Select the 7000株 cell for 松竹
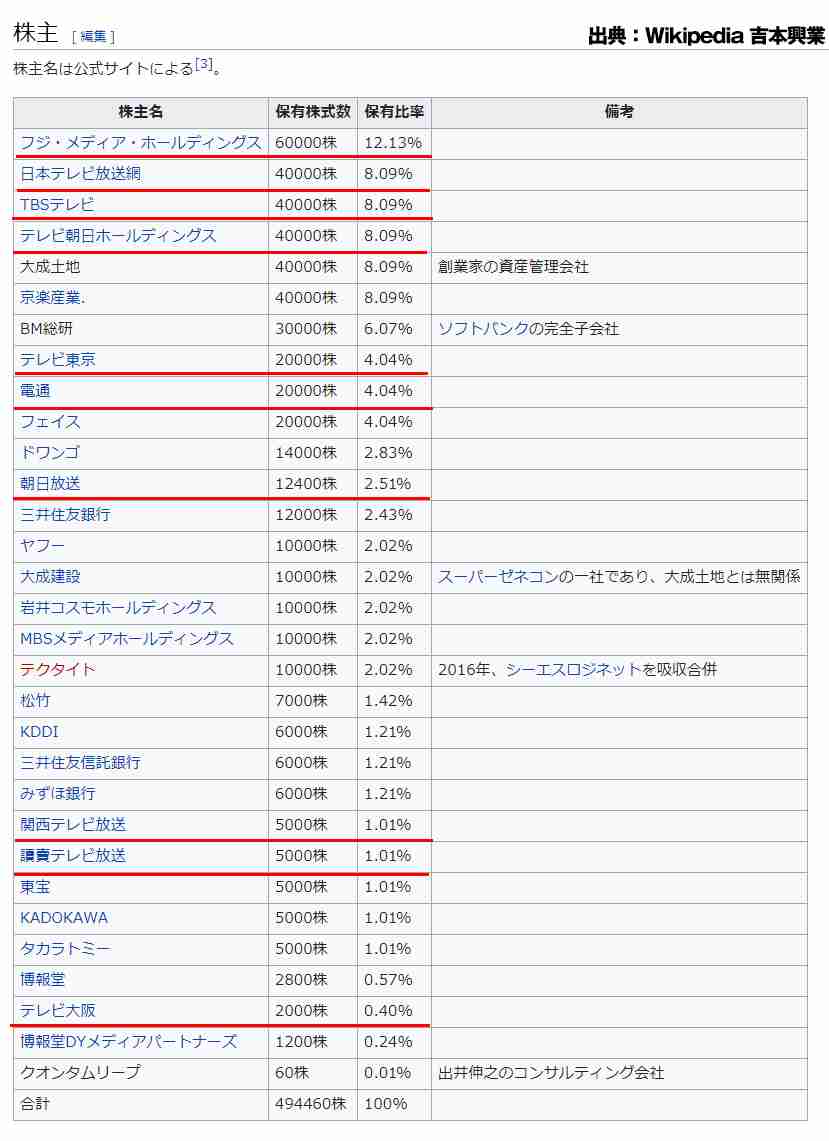The image size is (829, 1141). (313, 701)
